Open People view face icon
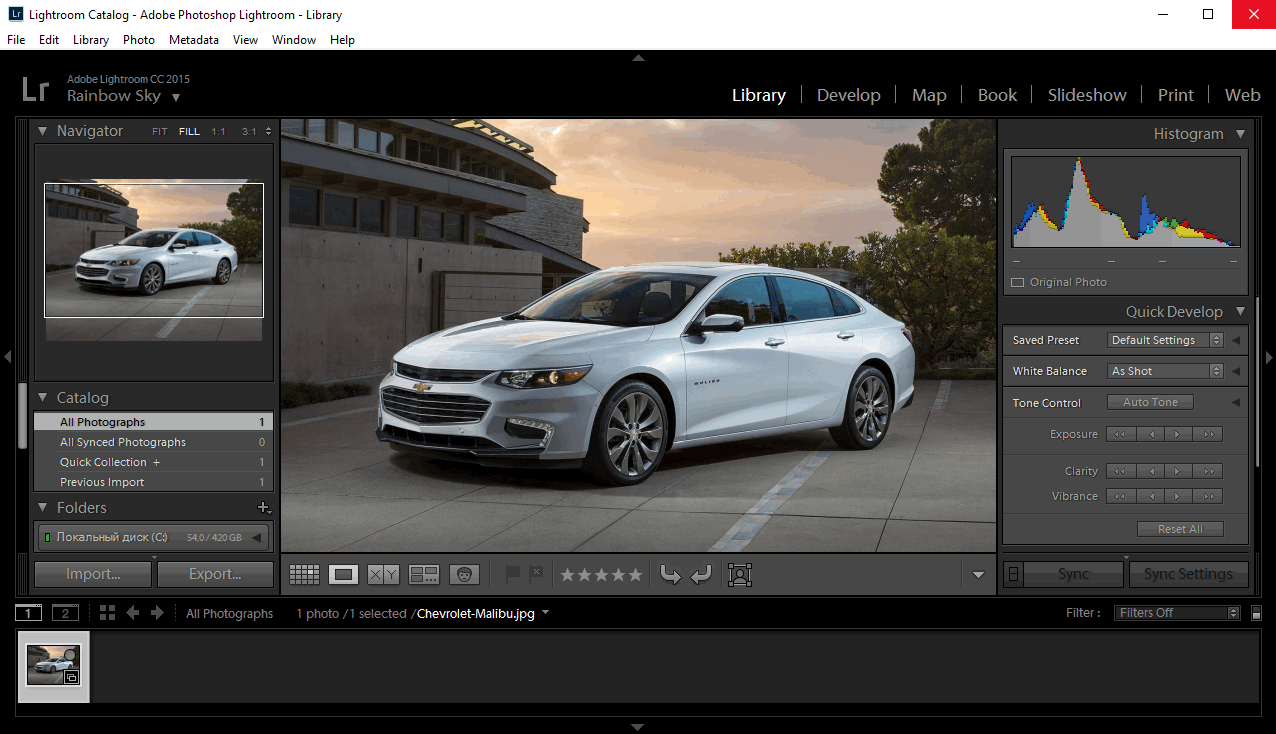Screen dimensions: 1276x734 [464, 574]
